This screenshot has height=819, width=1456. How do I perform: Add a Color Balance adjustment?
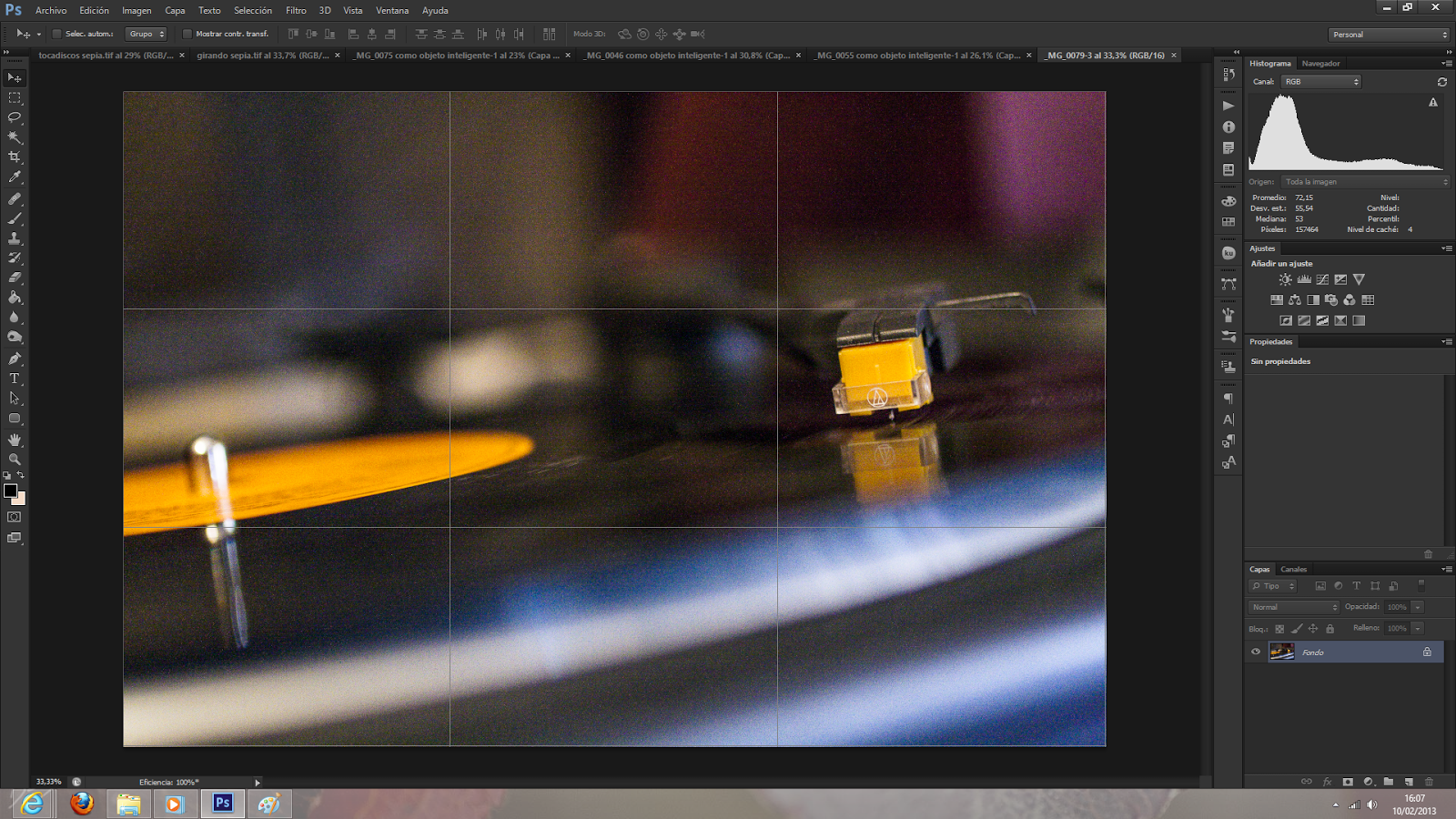click(1295, 299)
